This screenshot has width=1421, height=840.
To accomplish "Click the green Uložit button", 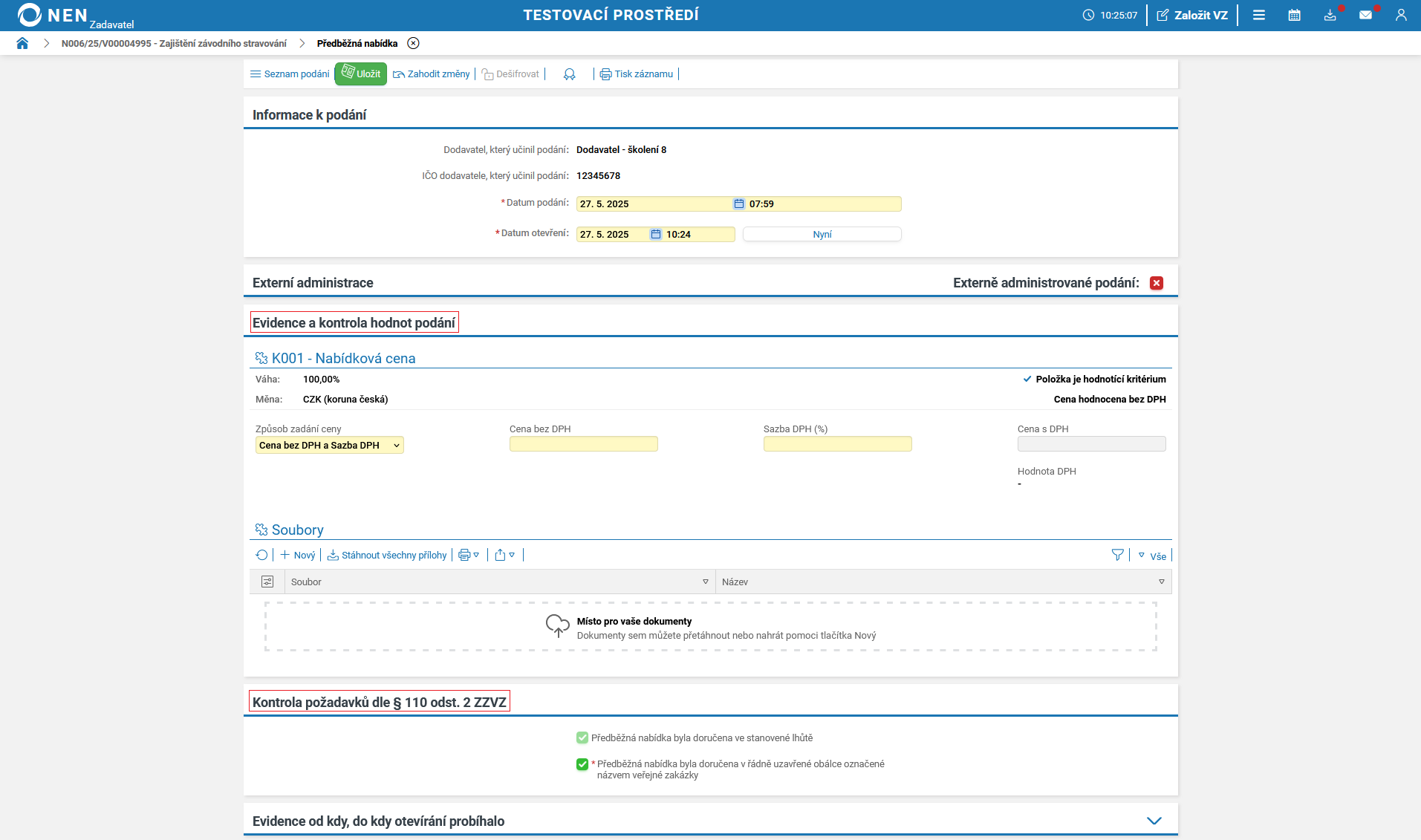I will (x=361, y=74).
